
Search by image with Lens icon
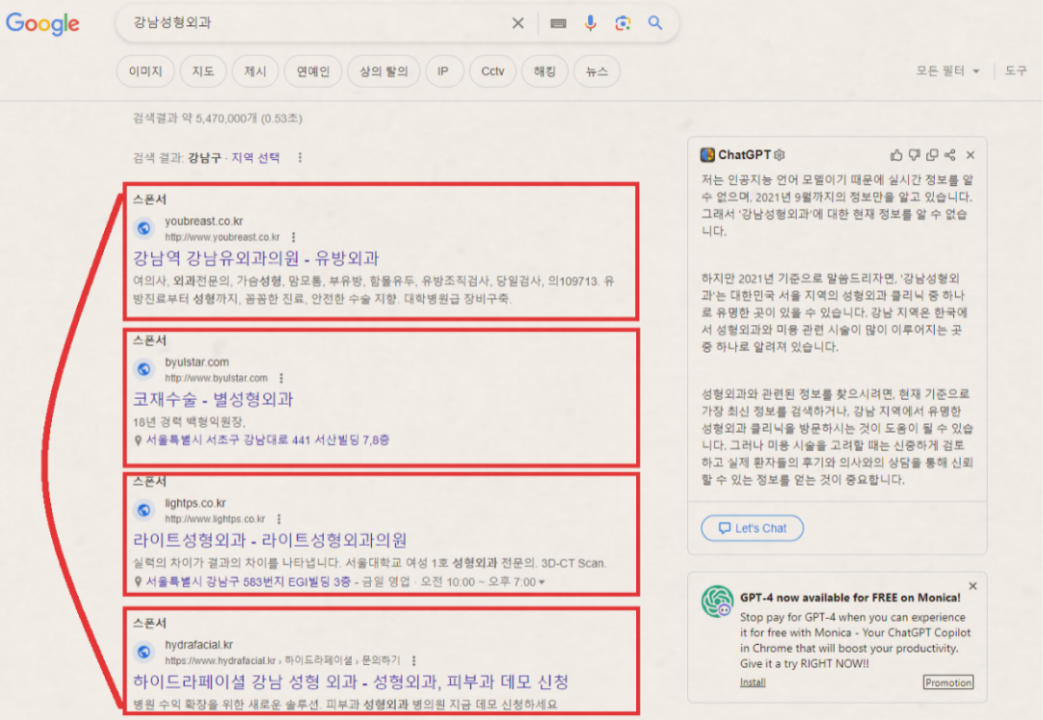coord(623,23)
